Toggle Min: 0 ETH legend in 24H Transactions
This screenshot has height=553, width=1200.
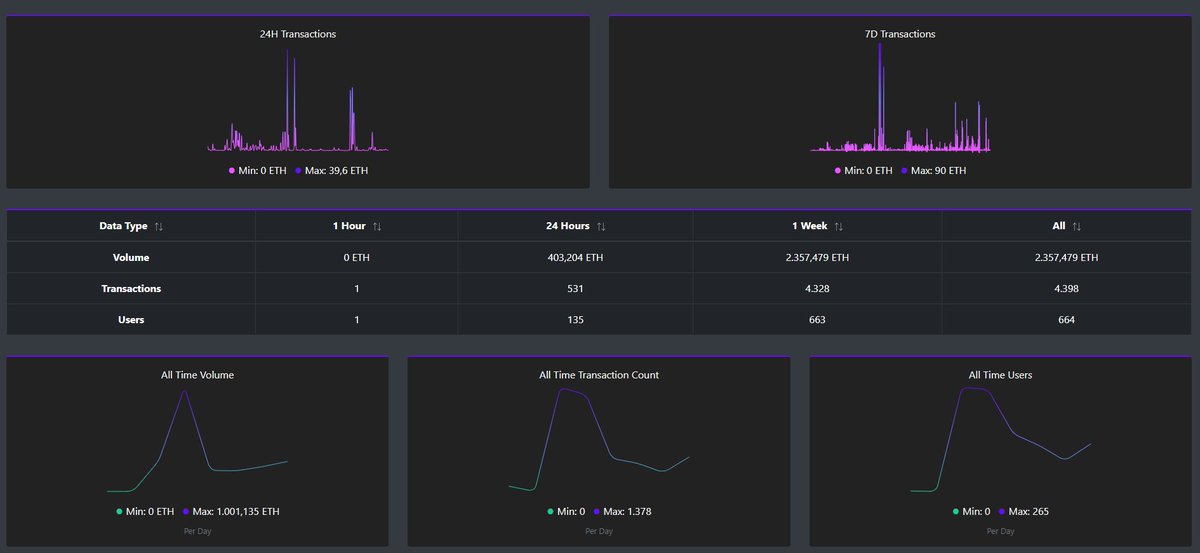click(x=257, y=171)
